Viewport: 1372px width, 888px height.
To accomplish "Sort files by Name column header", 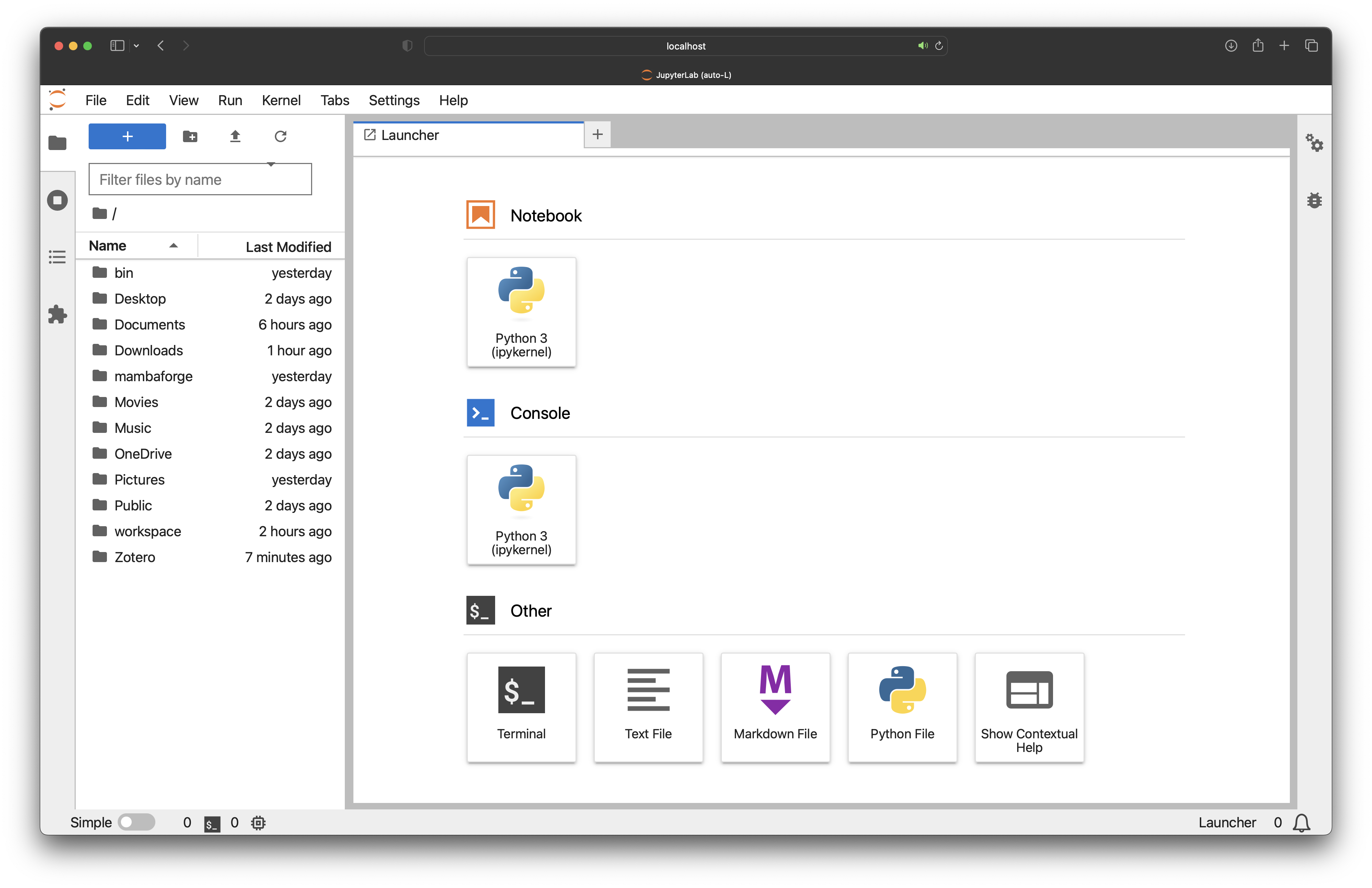I will [136, 246].
